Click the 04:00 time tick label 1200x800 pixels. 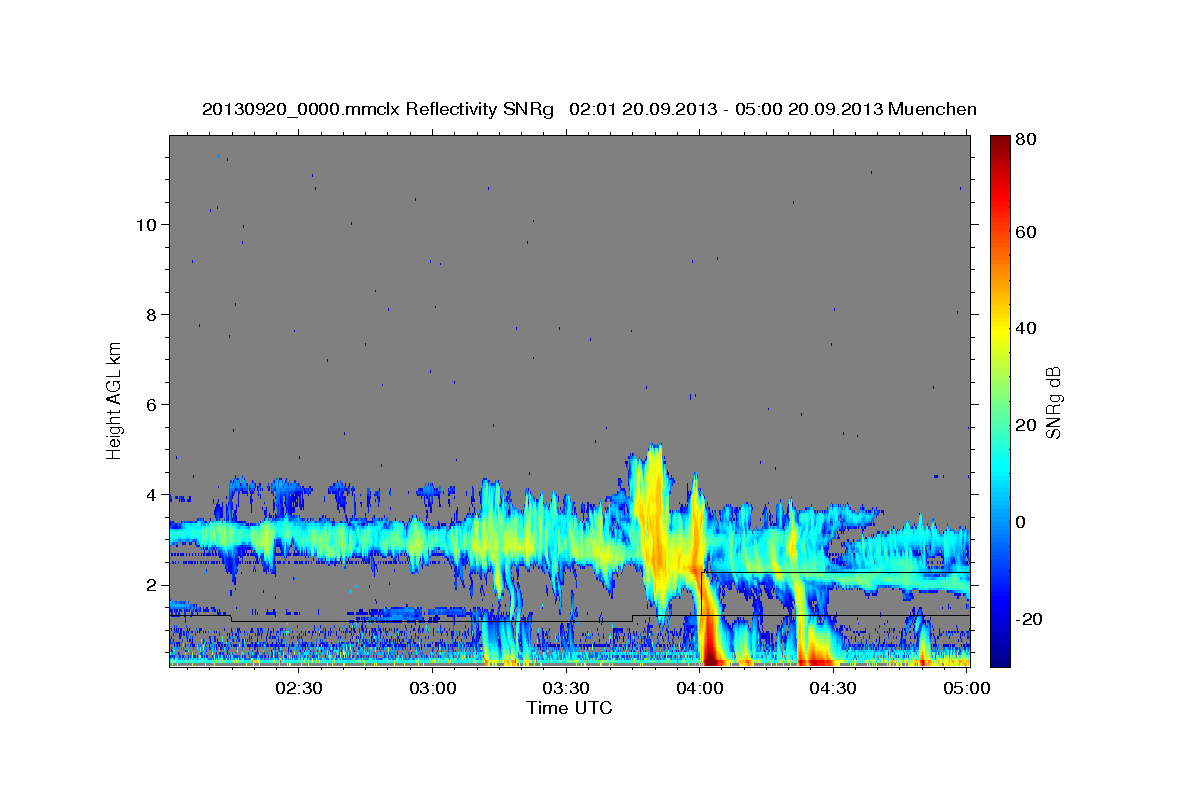[x=699, y=688]
